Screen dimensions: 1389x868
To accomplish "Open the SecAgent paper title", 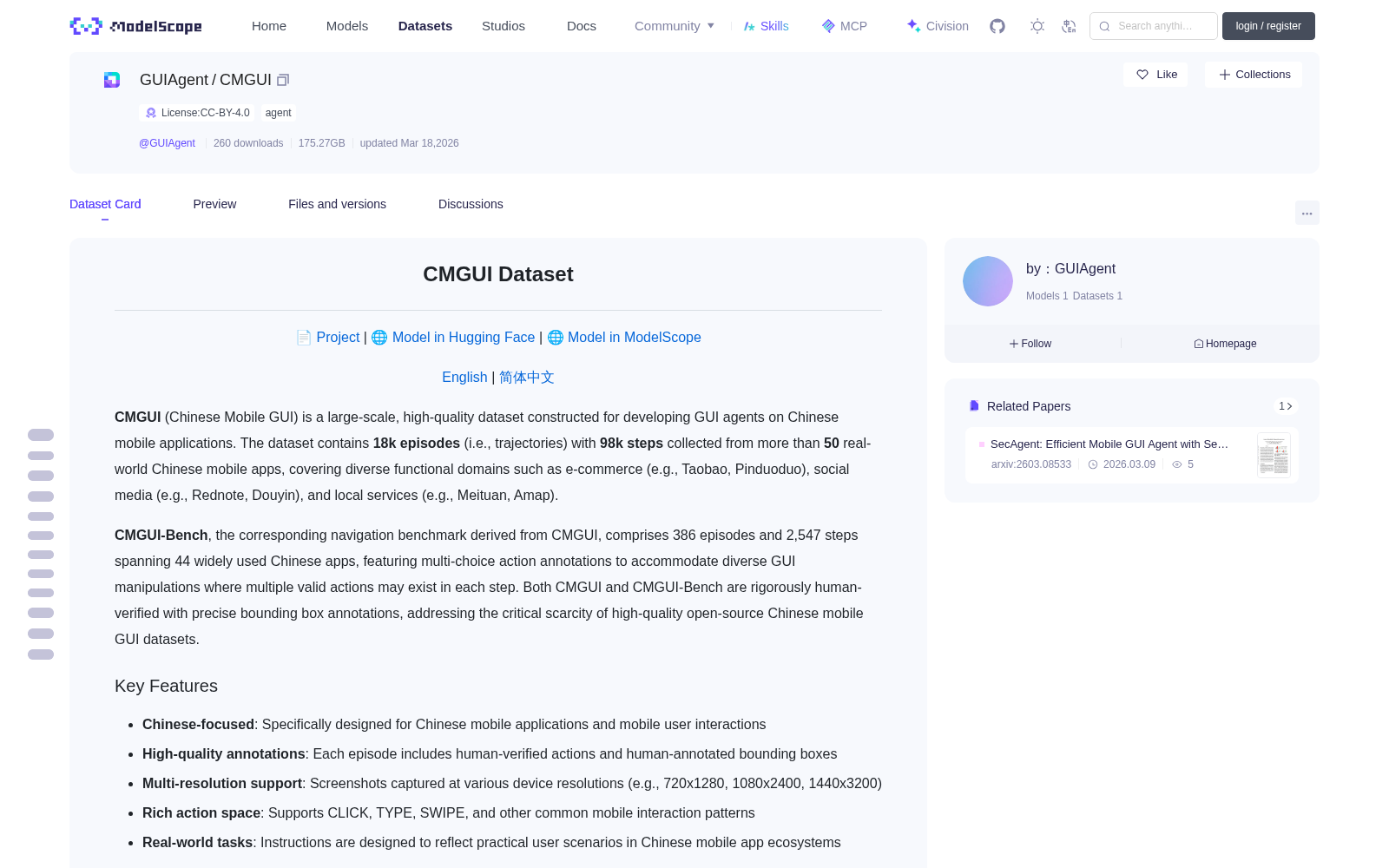I will pos(1109,444).
